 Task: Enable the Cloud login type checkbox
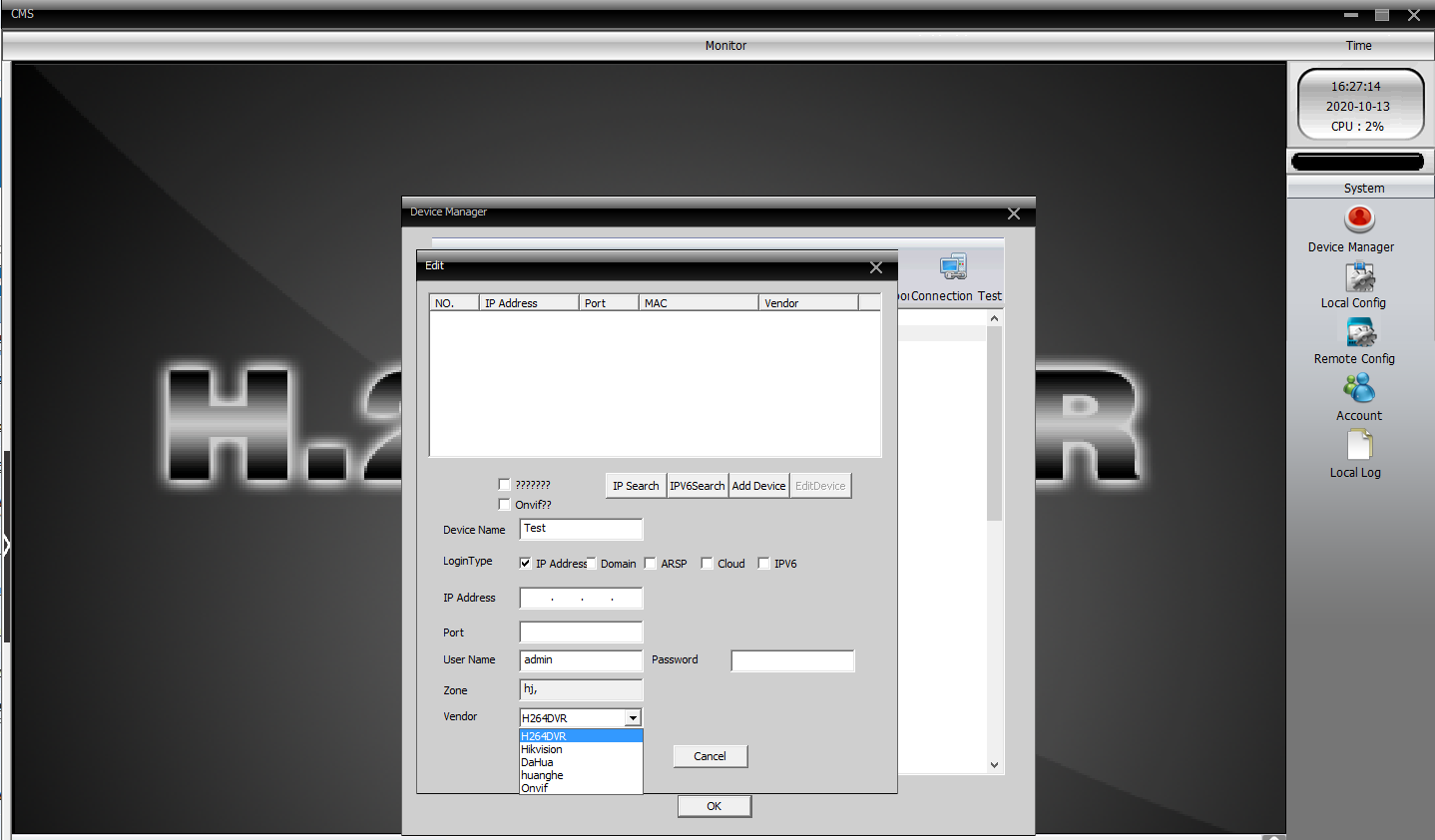click(x=707, y=564)
